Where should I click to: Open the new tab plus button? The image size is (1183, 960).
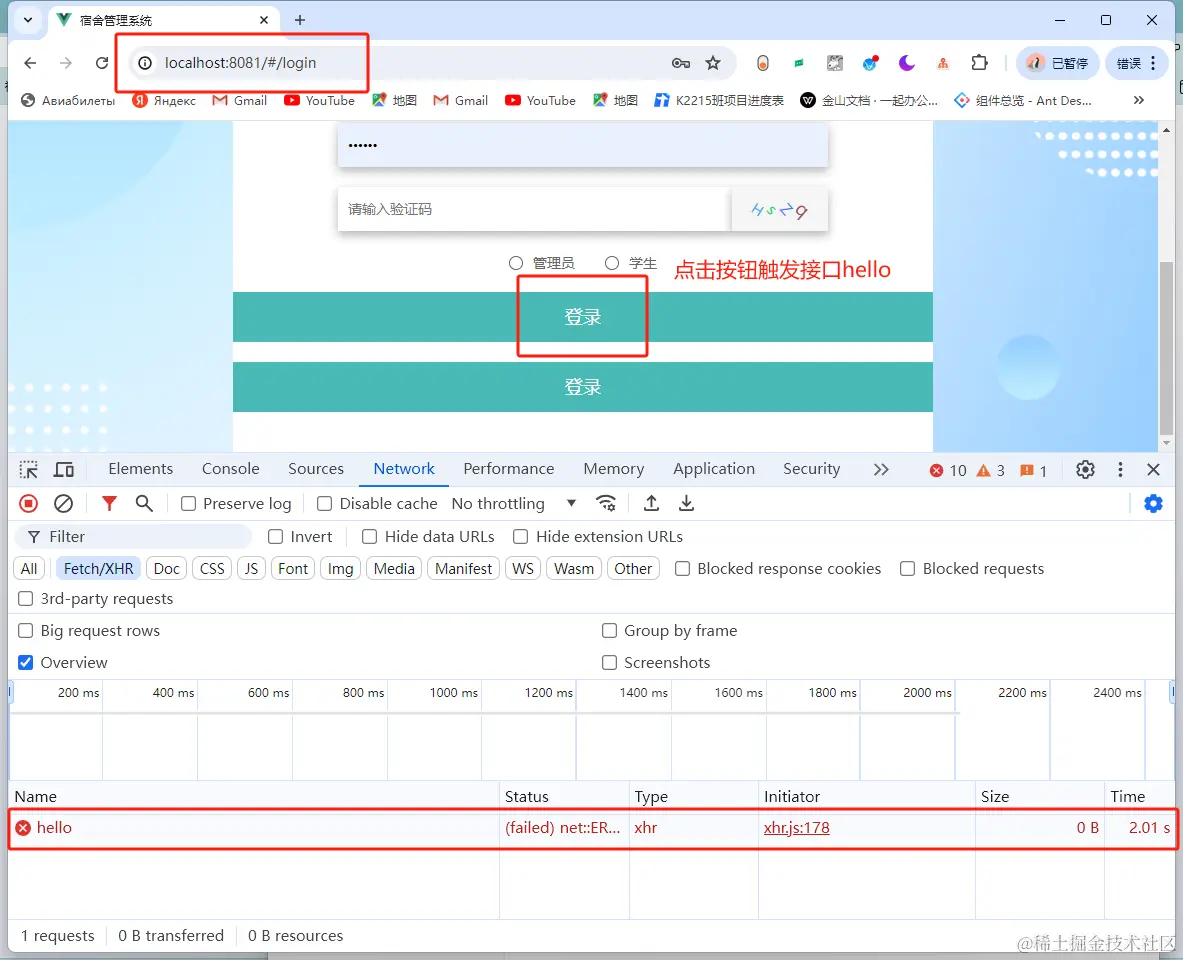click(x=300, y=20)
